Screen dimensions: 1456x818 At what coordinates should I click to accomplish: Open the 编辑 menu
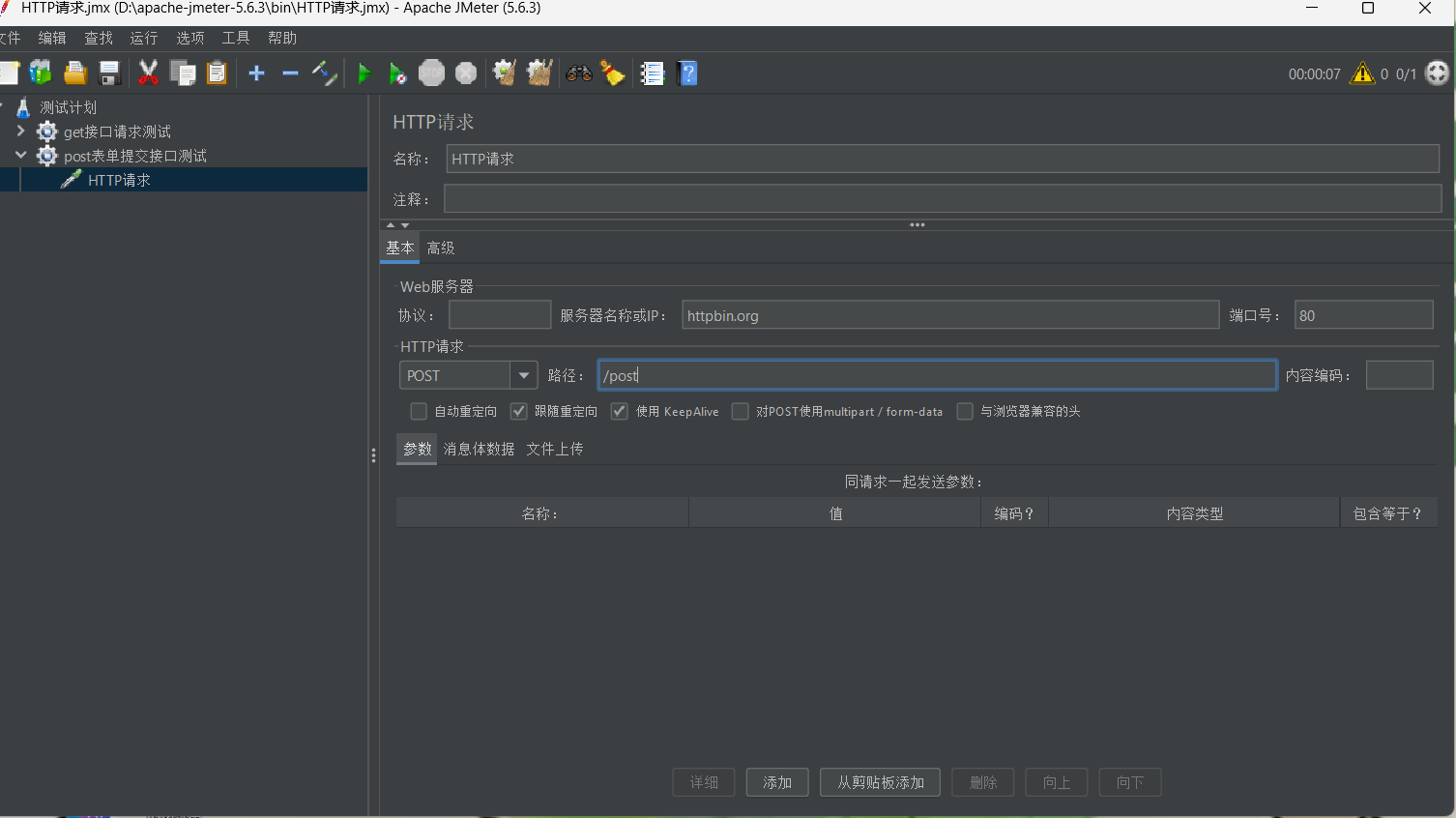(x=52, y=38)
